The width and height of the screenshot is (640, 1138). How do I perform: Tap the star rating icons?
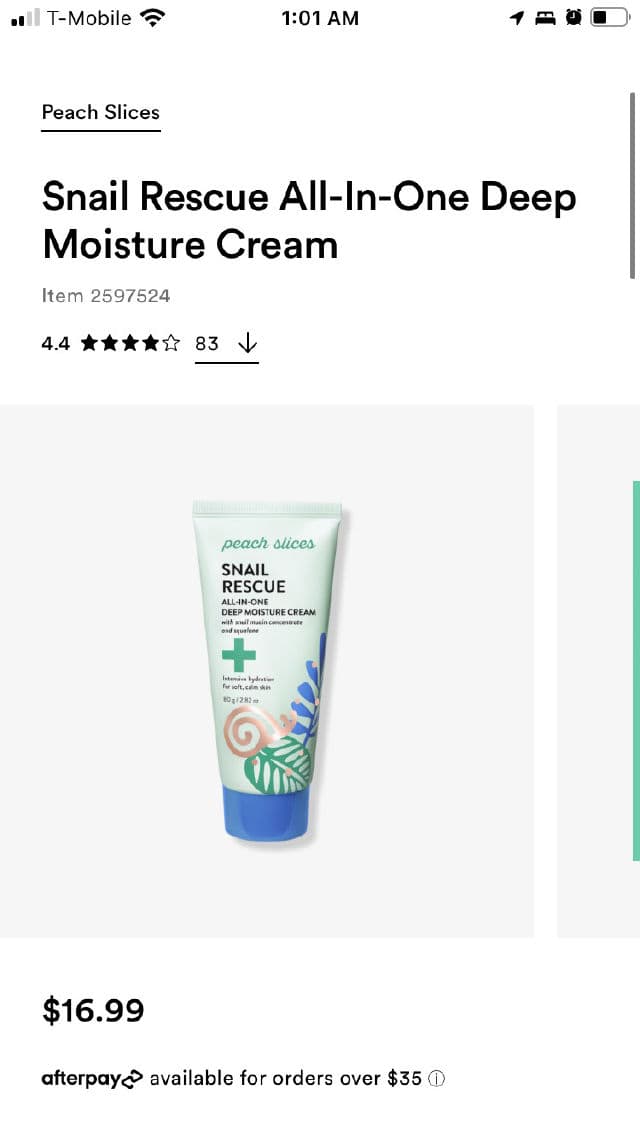[130, 343]
